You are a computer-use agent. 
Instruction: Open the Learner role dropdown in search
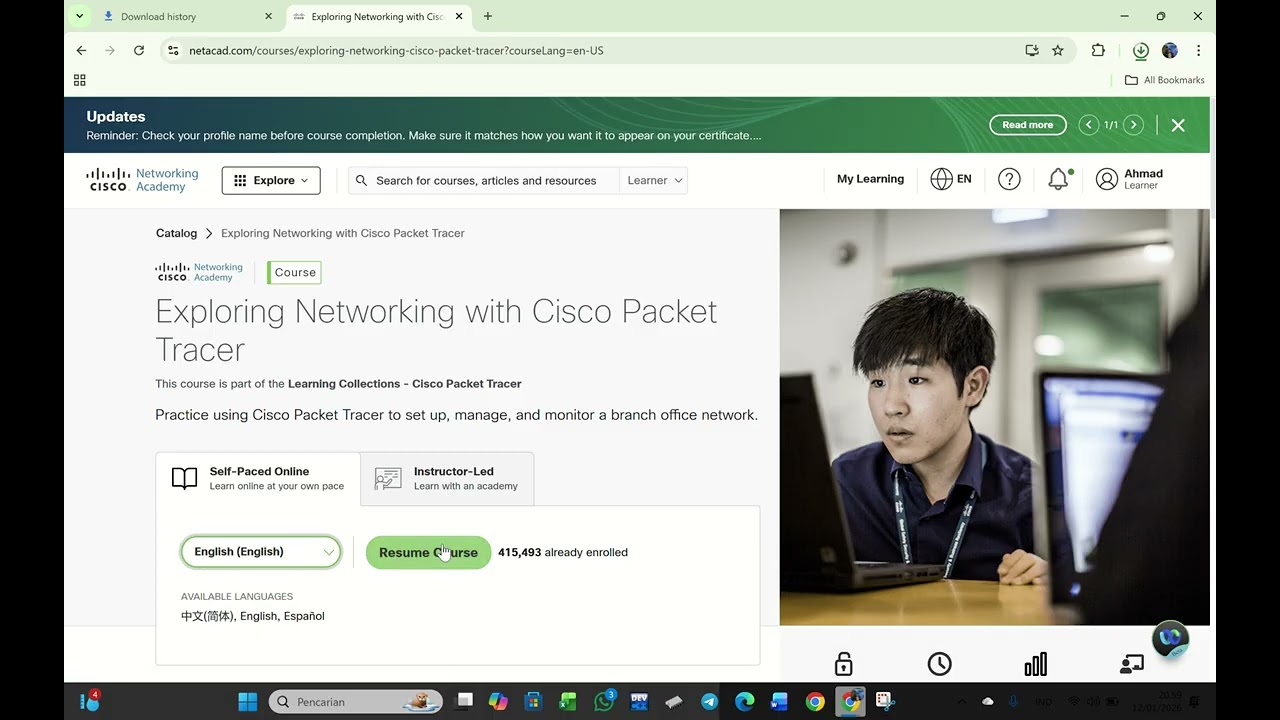click(654, 180)
